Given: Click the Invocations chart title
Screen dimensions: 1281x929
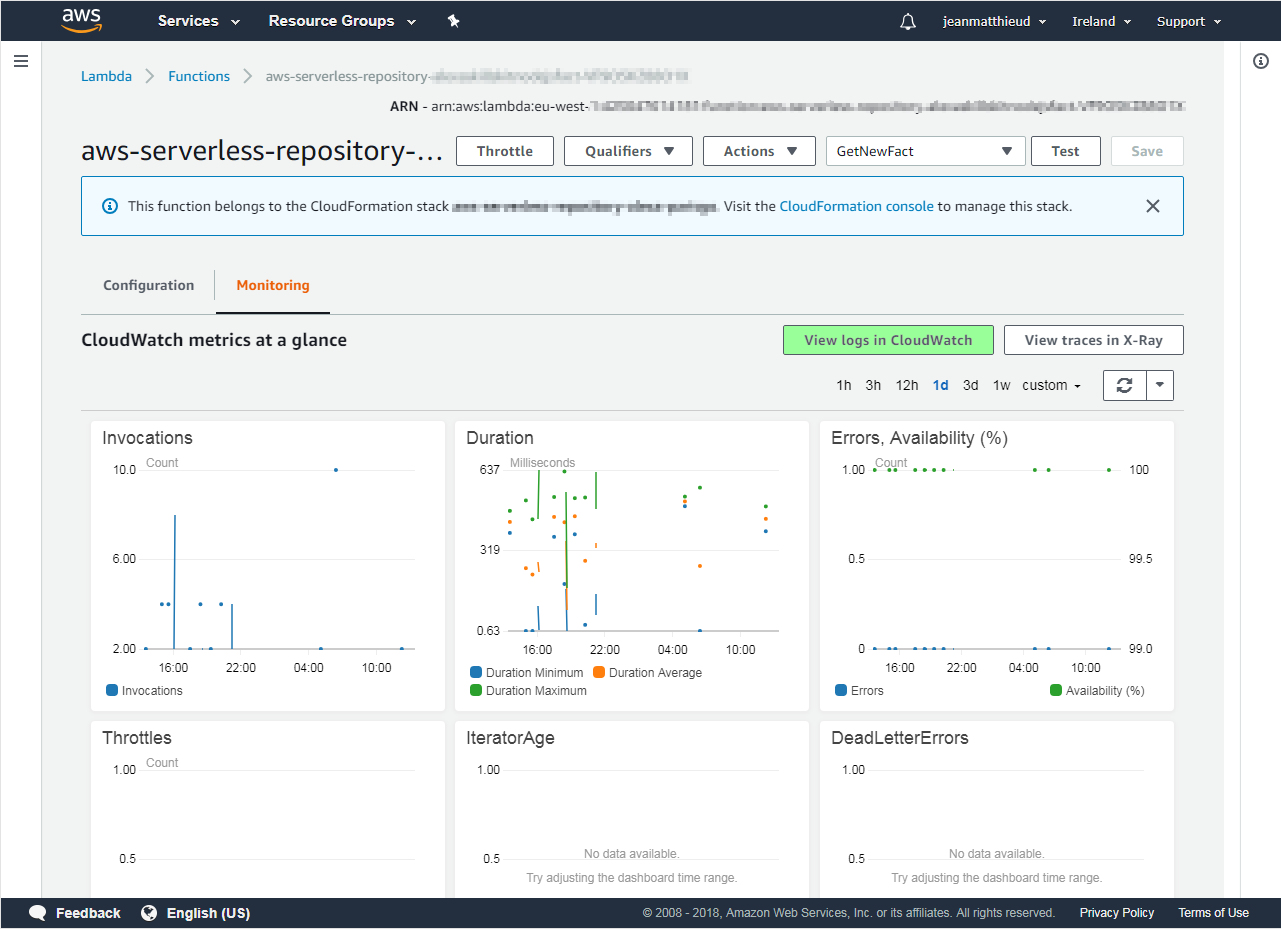Looking at the screenshot, I should coord(147,438).
